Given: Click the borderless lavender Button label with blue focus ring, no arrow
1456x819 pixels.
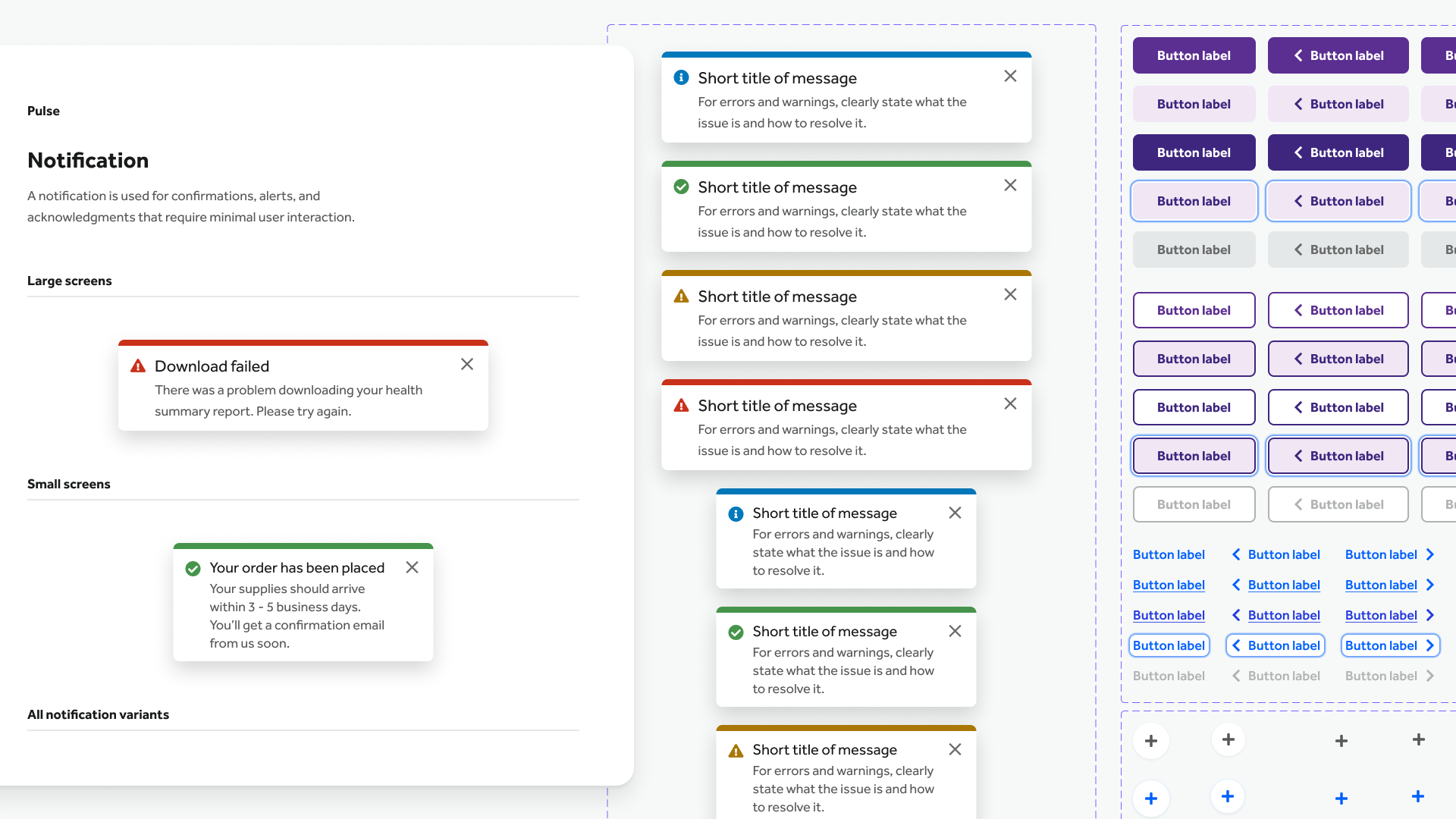Looking at the screenshot, I should coord(1194,201).
